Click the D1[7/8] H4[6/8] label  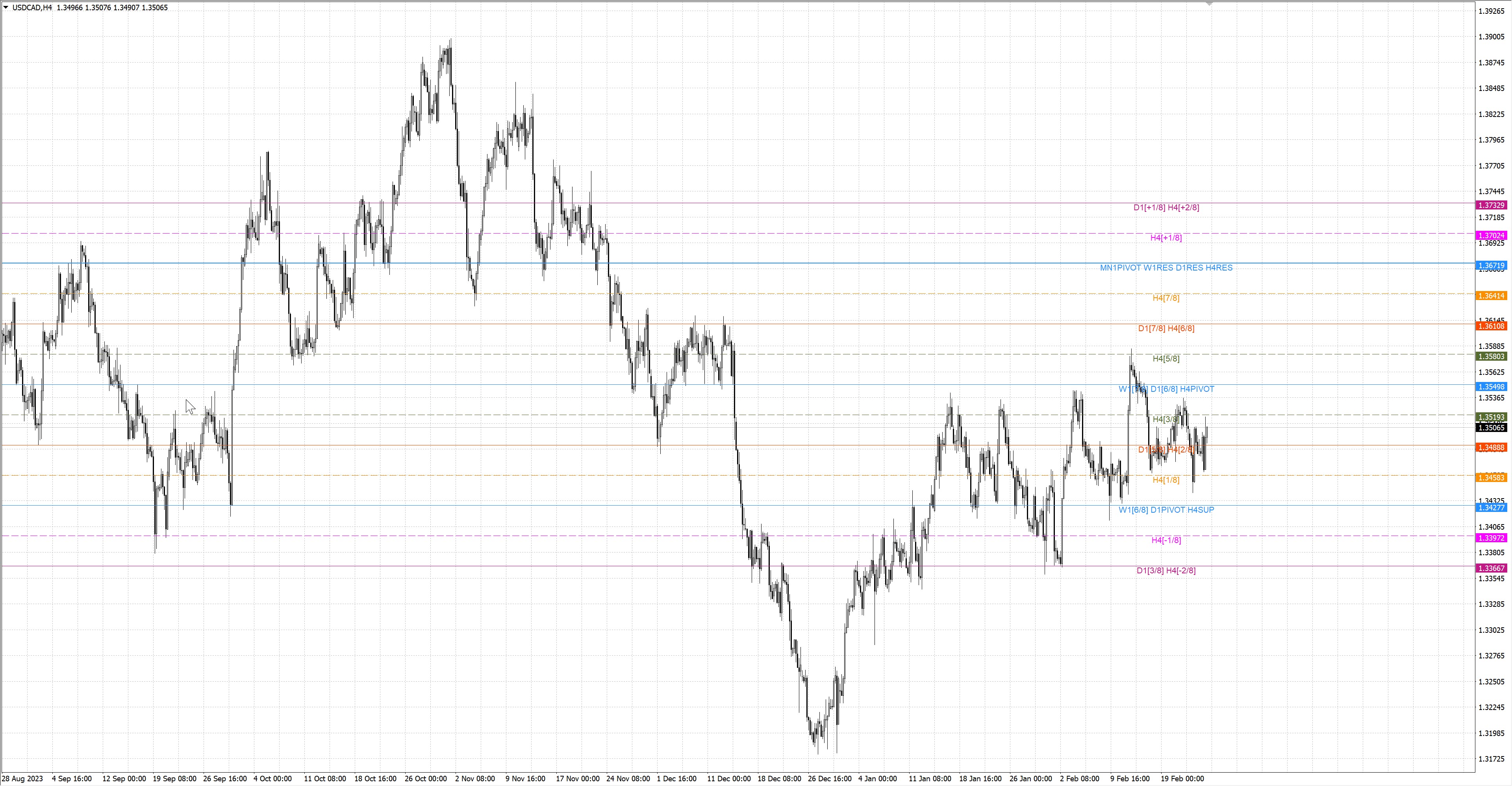(x=1165, y=328)
